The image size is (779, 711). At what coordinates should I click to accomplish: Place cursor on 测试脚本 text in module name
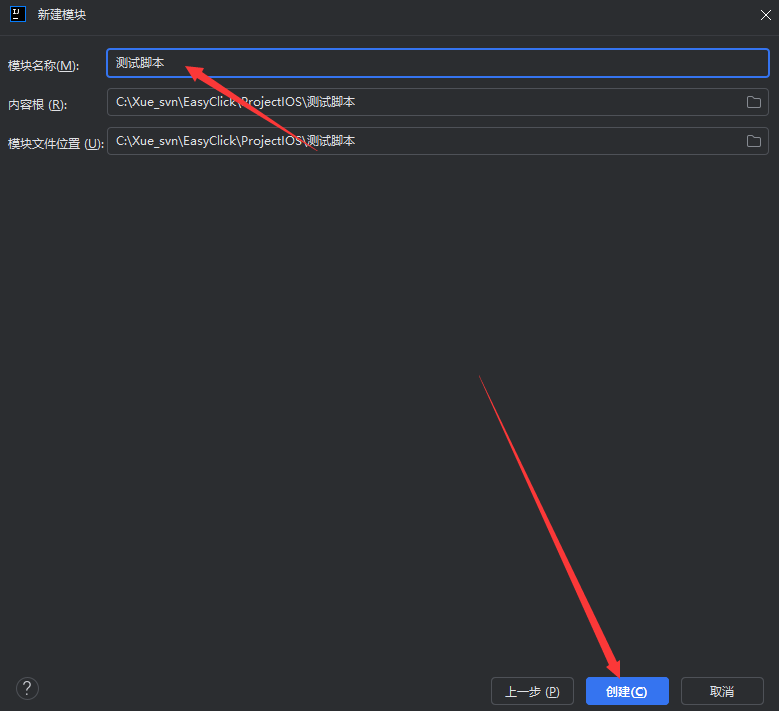[x=140, y=63]
